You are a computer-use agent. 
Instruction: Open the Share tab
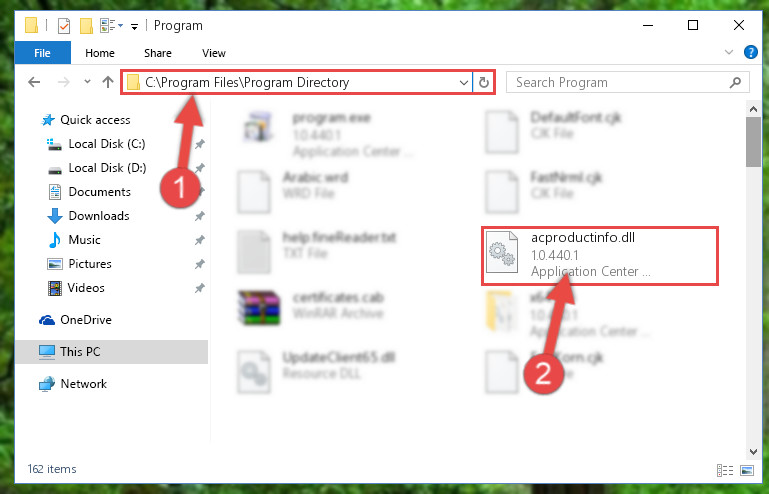click(158, 53)
